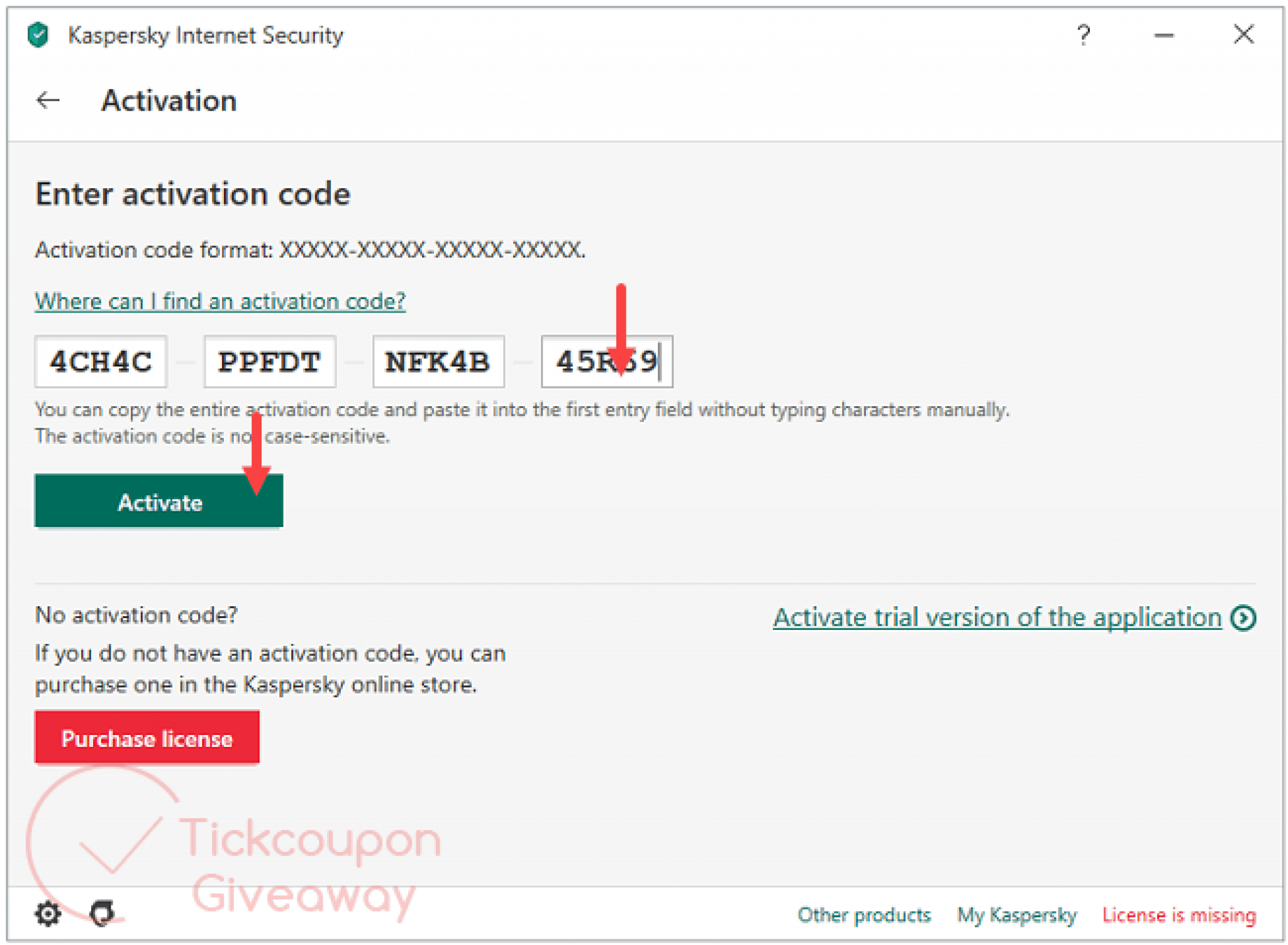This screenshot has width=1288, height=945.
Task: Focus the first code field containing 4CH4C
Action: (x=101, y=362)
